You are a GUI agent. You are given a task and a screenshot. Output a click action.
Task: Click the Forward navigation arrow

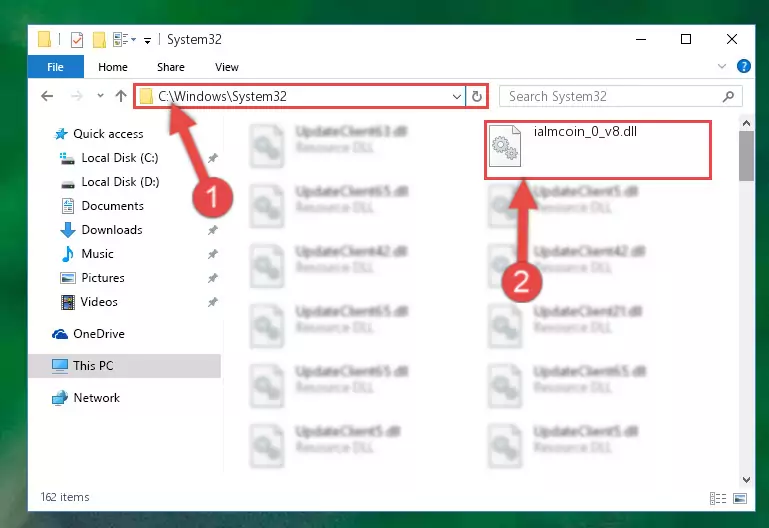tap(77, 96)
